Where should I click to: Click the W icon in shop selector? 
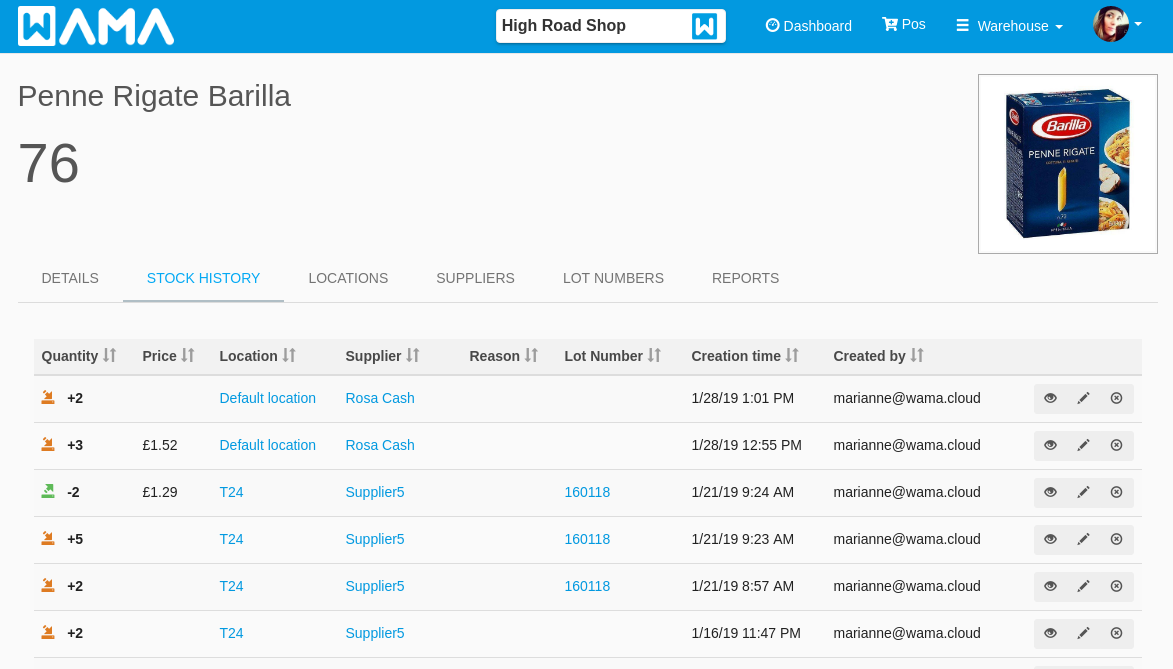(x=704, y=26)
